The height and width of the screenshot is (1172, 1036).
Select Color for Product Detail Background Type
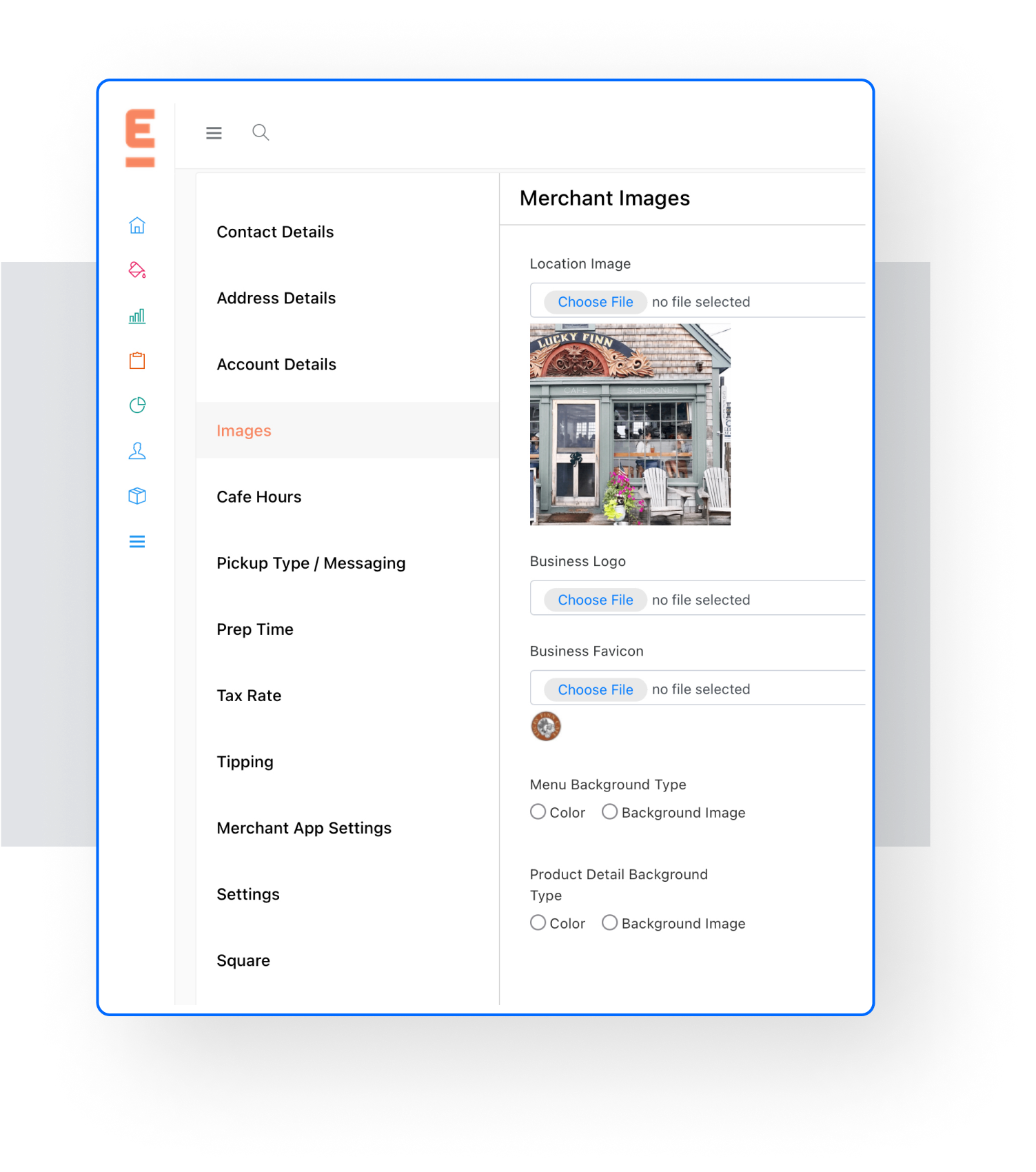coord(538,922)
